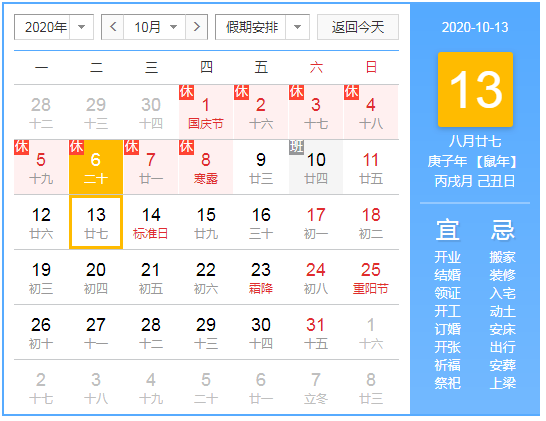Screen dimensions: 546x421
Task: Select greyed November 1 十六
Action: (x=371, y=333)
